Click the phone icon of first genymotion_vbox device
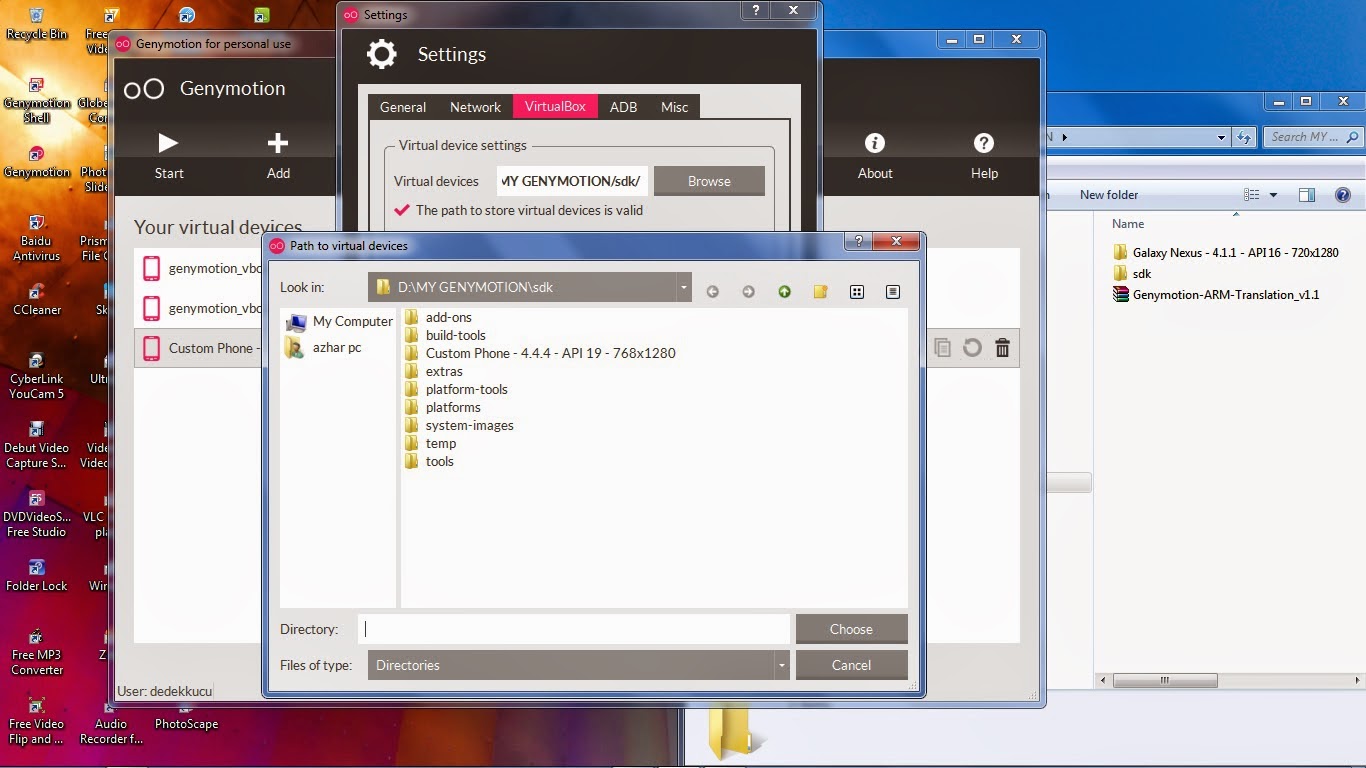This screenshot has height=768, width=1366. [x=151, y=268]
